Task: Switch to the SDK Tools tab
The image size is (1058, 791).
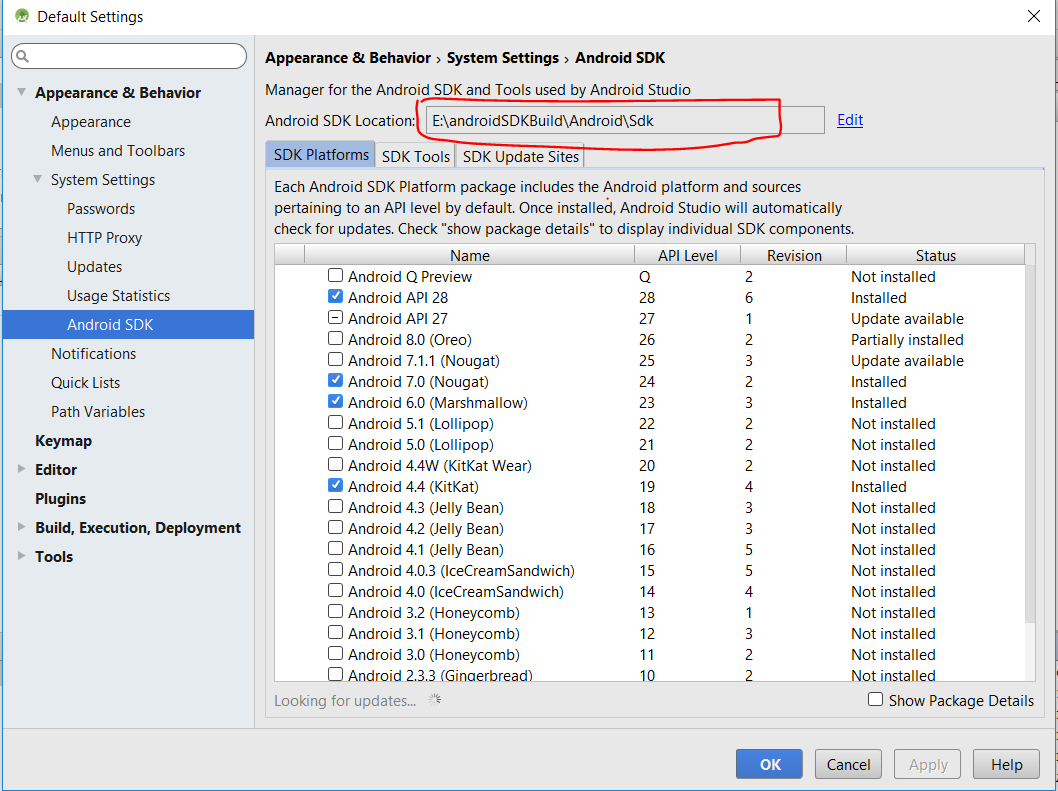Action: 415,156
